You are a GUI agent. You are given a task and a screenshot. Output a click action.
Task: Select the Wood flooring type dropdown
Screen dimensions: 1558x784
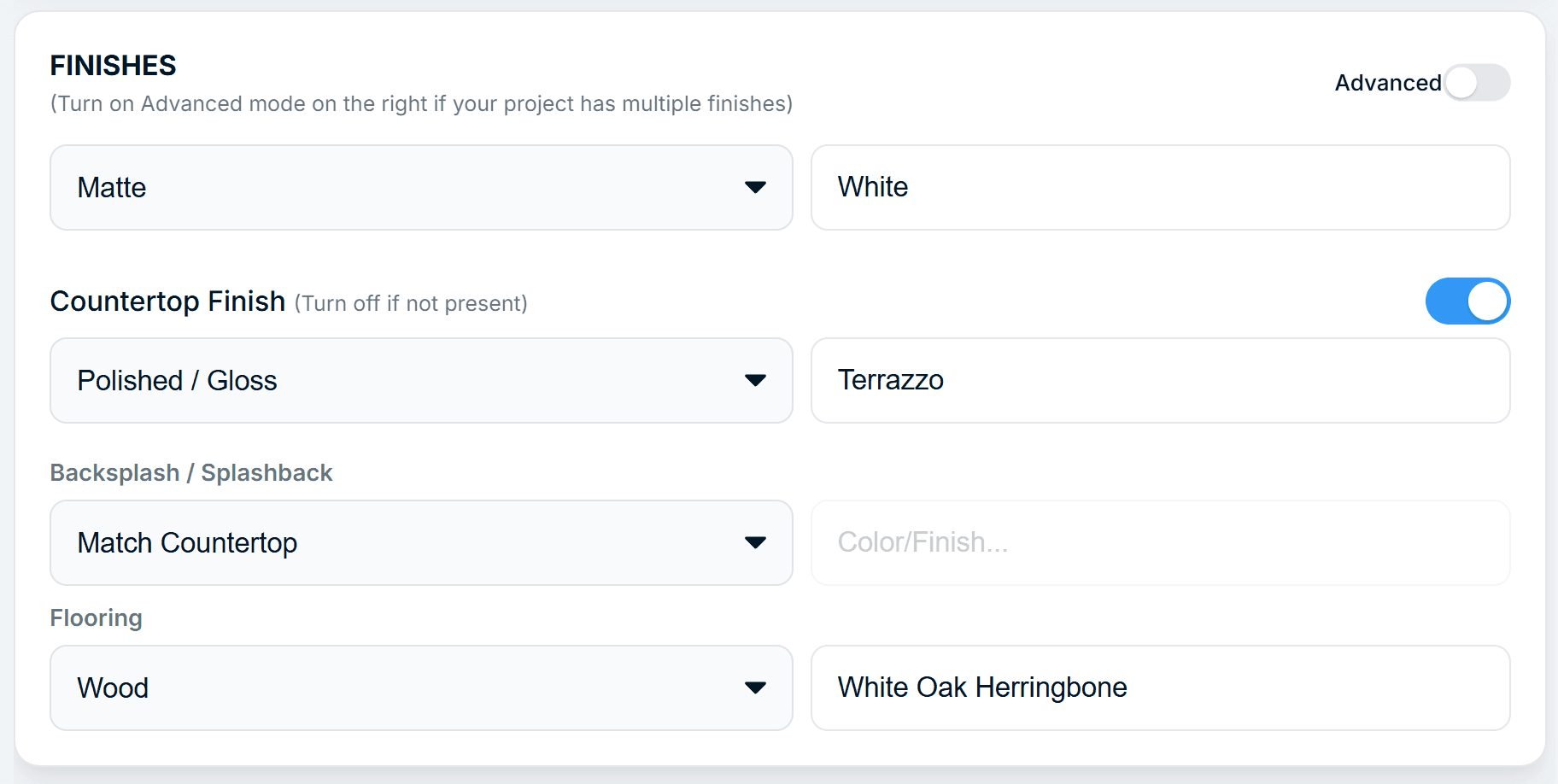point(410,688)
